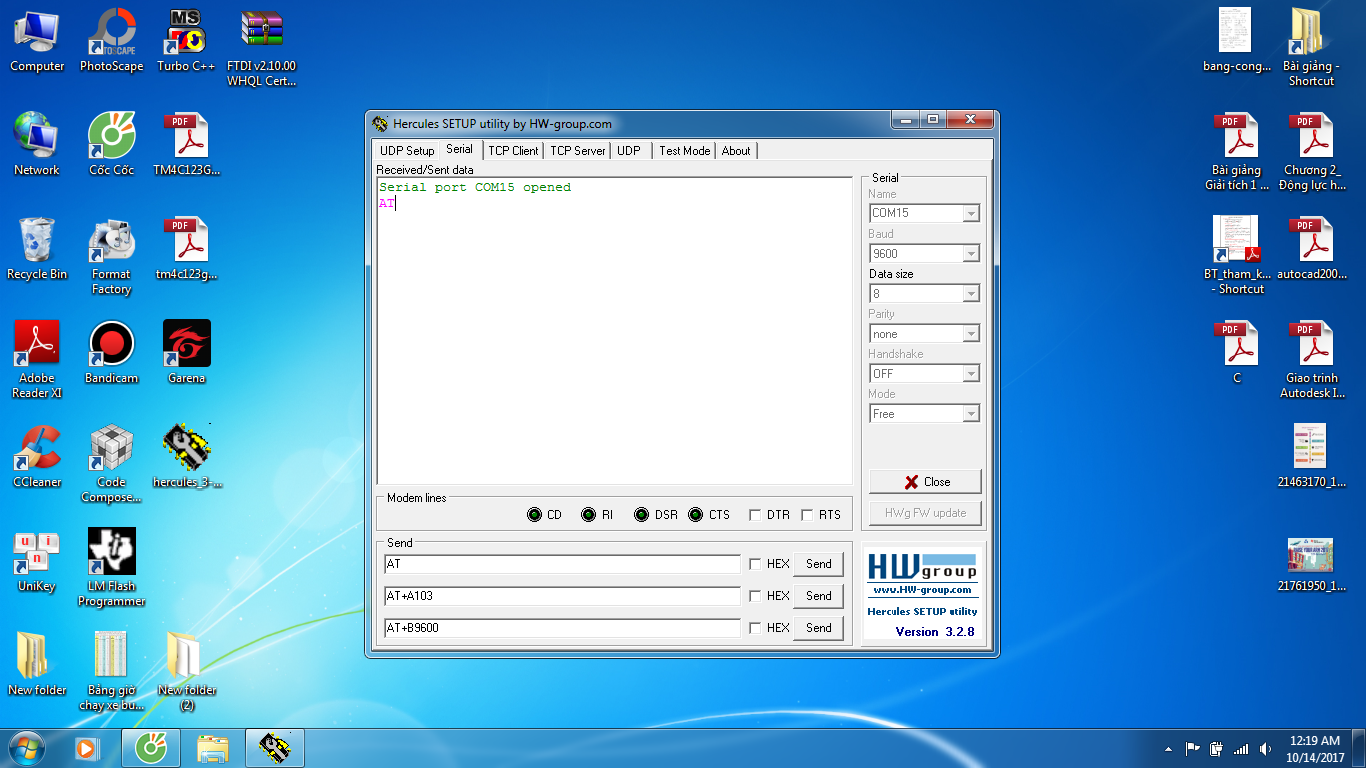Select the Cốc Cốc browser desktop shortcut
The image size is (1366, 768).
coord(112,145)
